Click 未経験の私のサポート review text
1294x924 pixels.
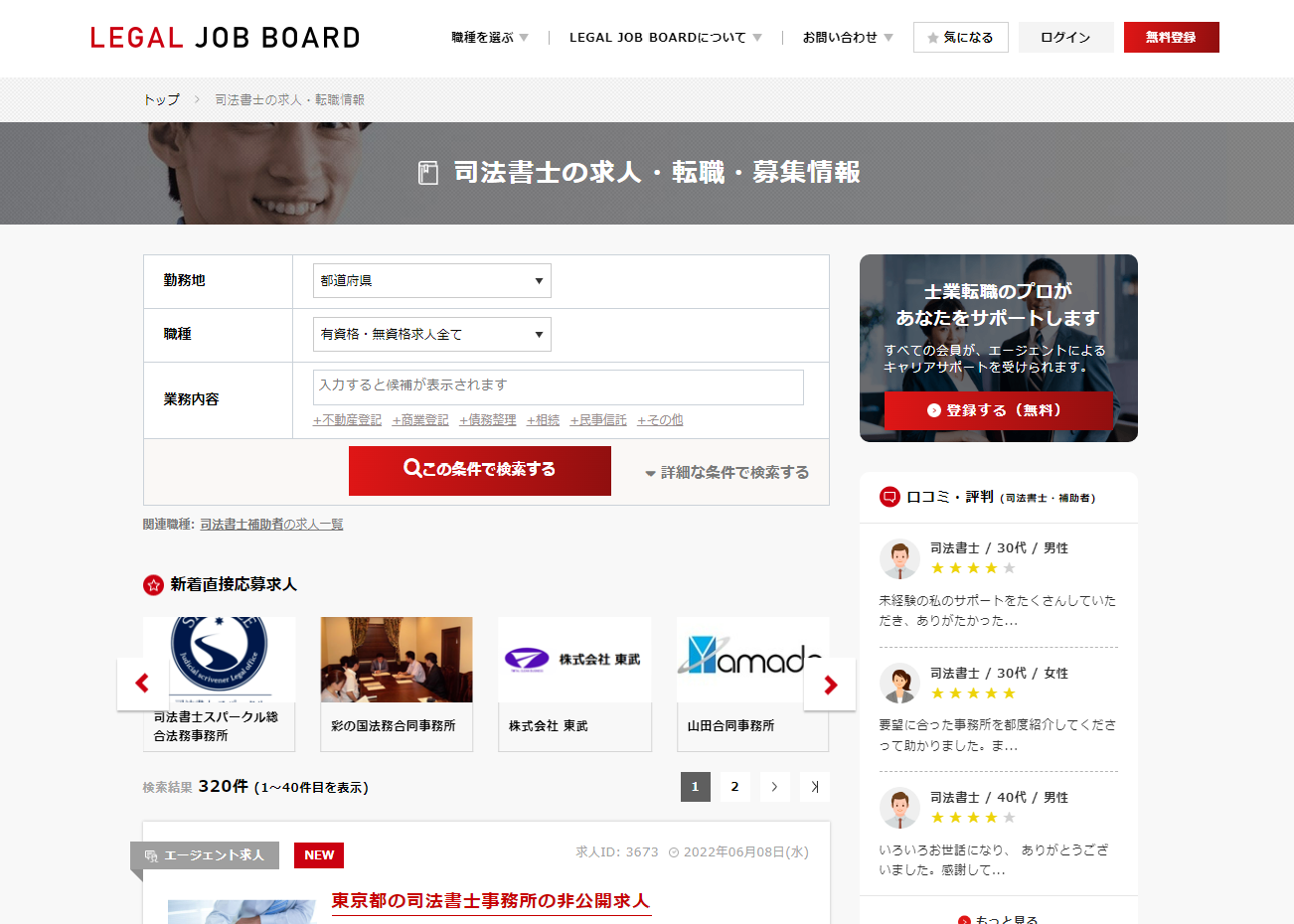click(x=998, y=611)
